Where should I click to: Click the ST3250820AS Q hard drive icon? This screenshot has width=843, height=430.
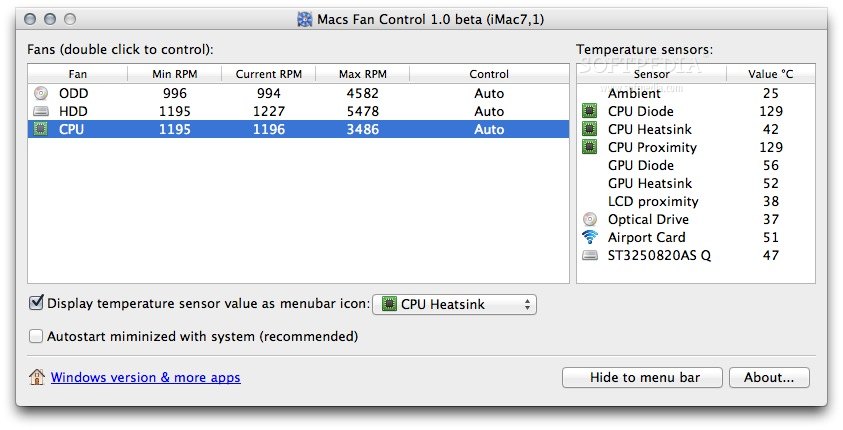(590, 255)
